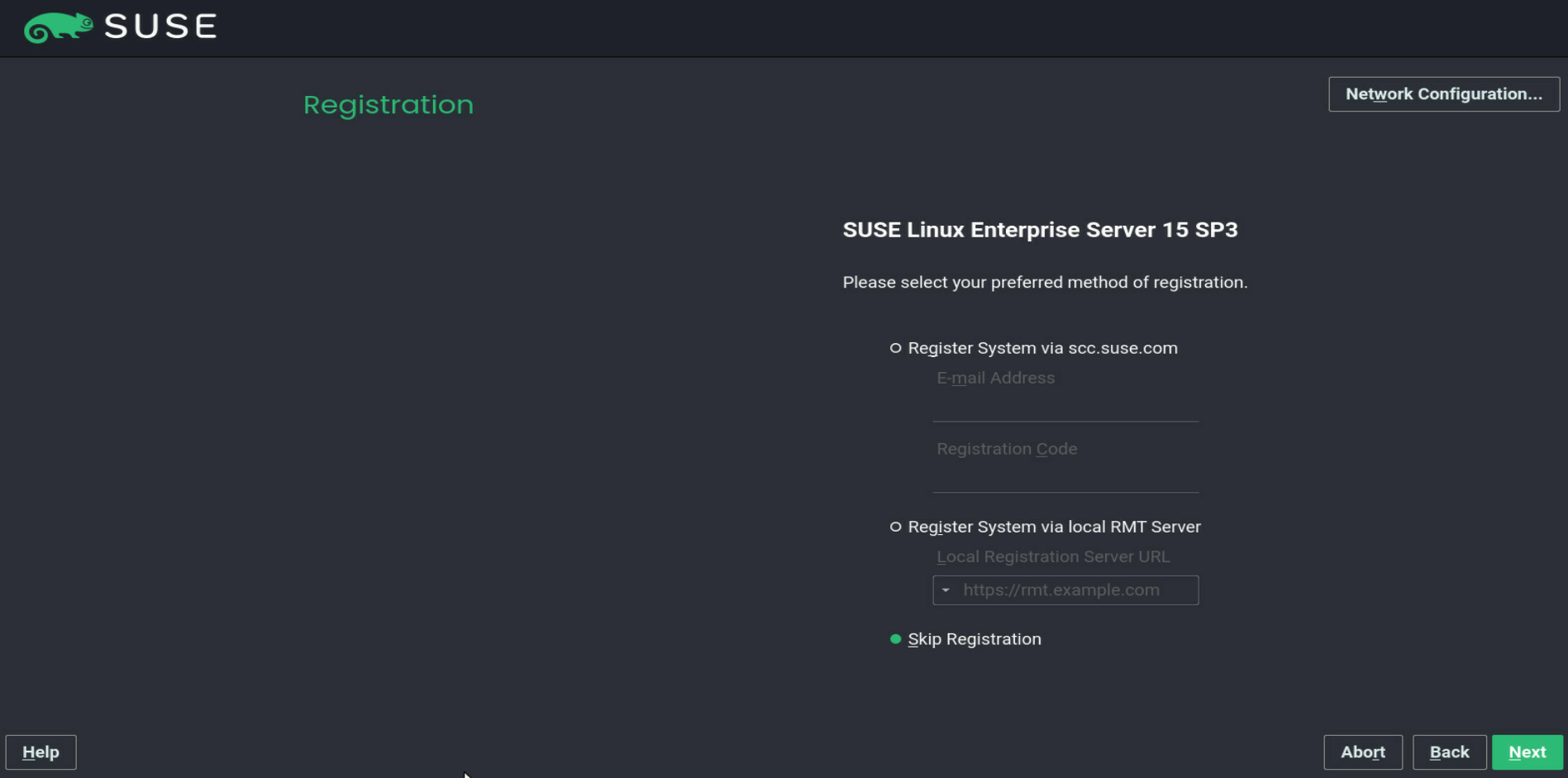Viewport: 1568px width, 778px height.
Task: Click the Registration Code input field
Action: [1065, 478]
